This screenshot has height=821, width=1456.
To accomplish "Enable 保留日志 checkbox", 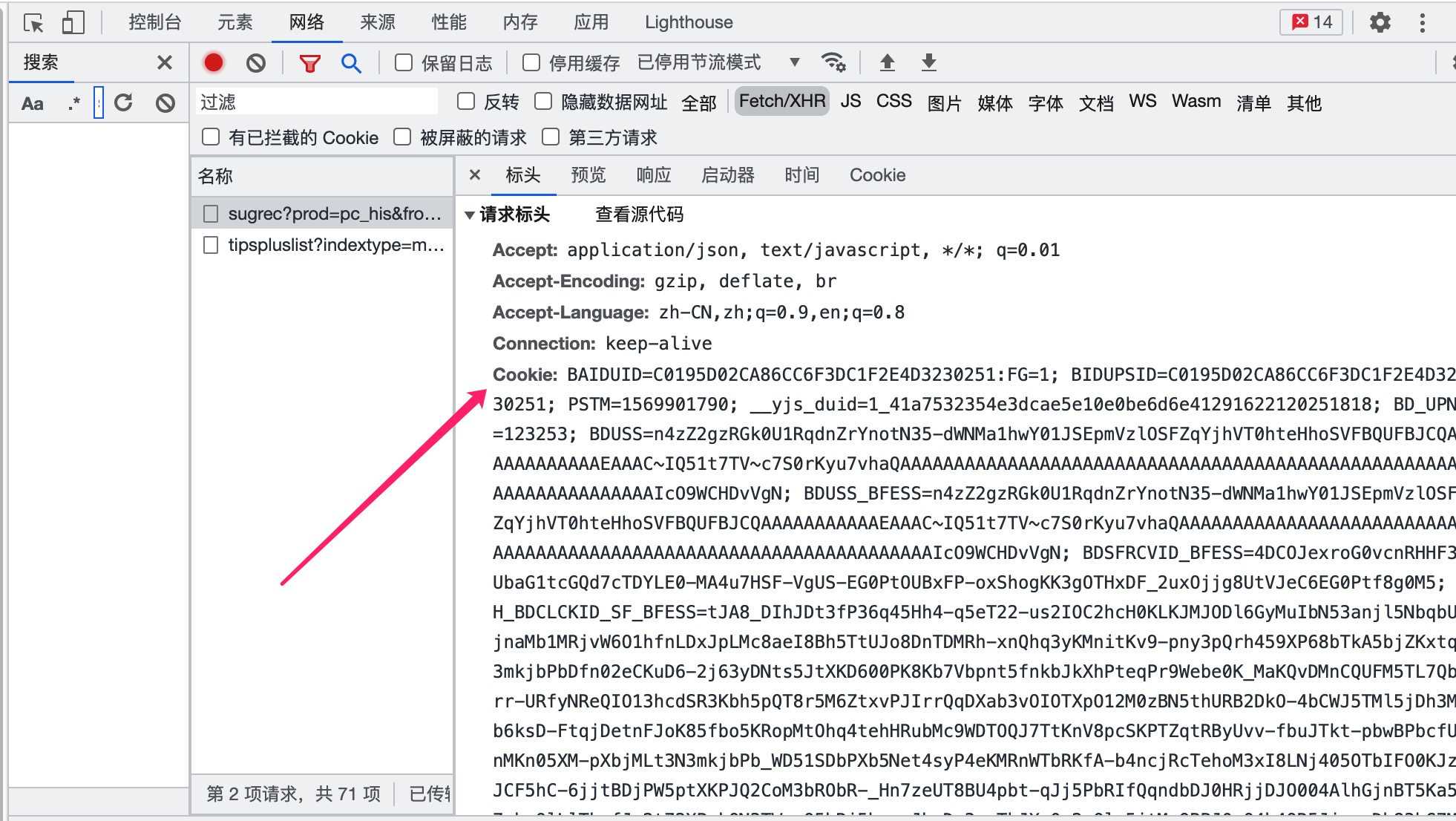I will tap(404, 63).
